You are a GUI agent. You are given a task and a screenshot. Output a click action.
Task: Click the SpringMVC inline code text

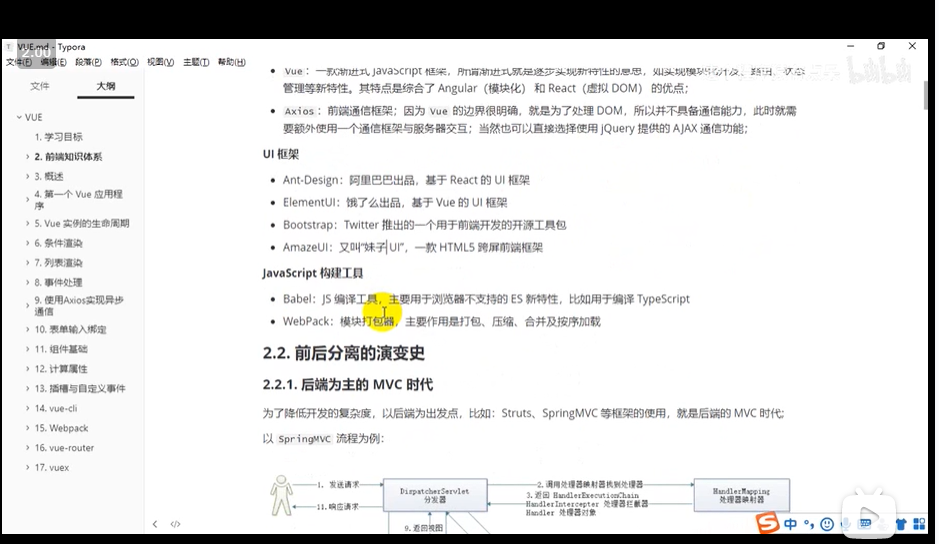(304, 439)
